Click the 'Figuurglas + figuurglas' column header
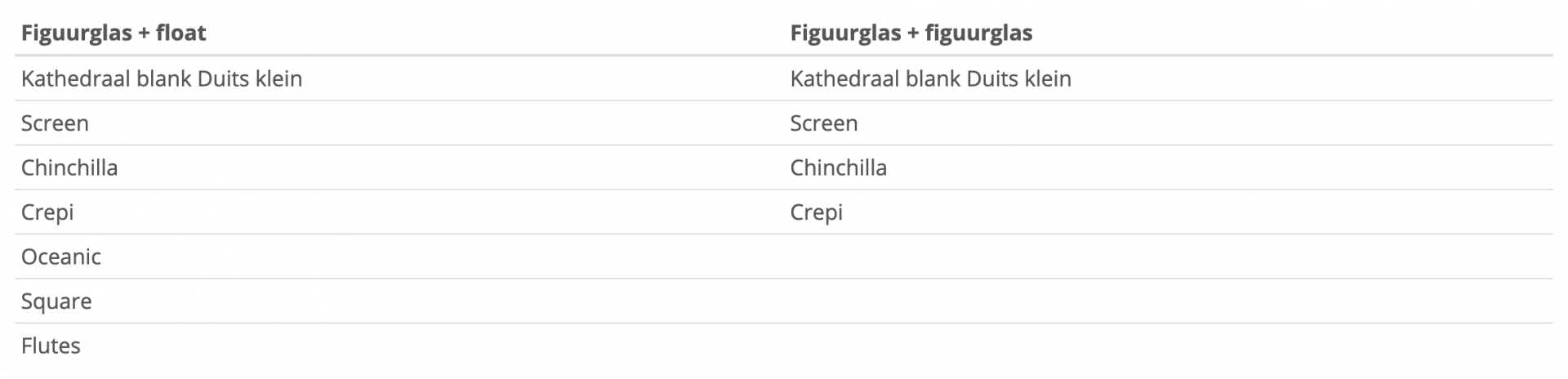Screen dimensions: 1568x379 (x=911, y=33)
